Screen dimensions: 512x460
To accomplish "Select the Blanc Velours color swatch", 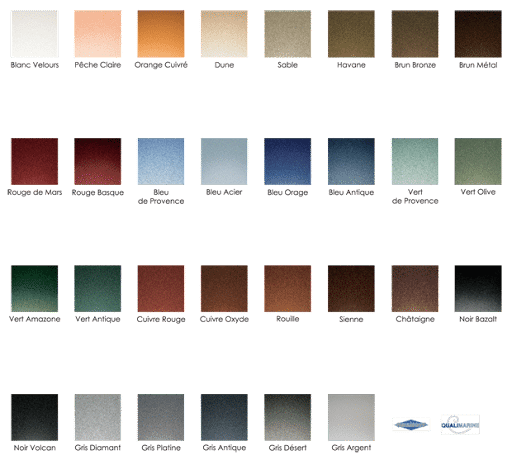I will (34, 34).
